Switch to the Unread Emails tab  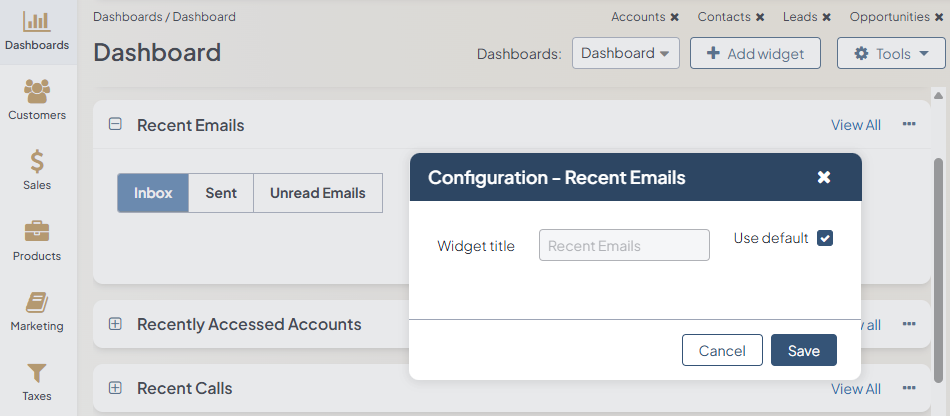tap(317, 193)
